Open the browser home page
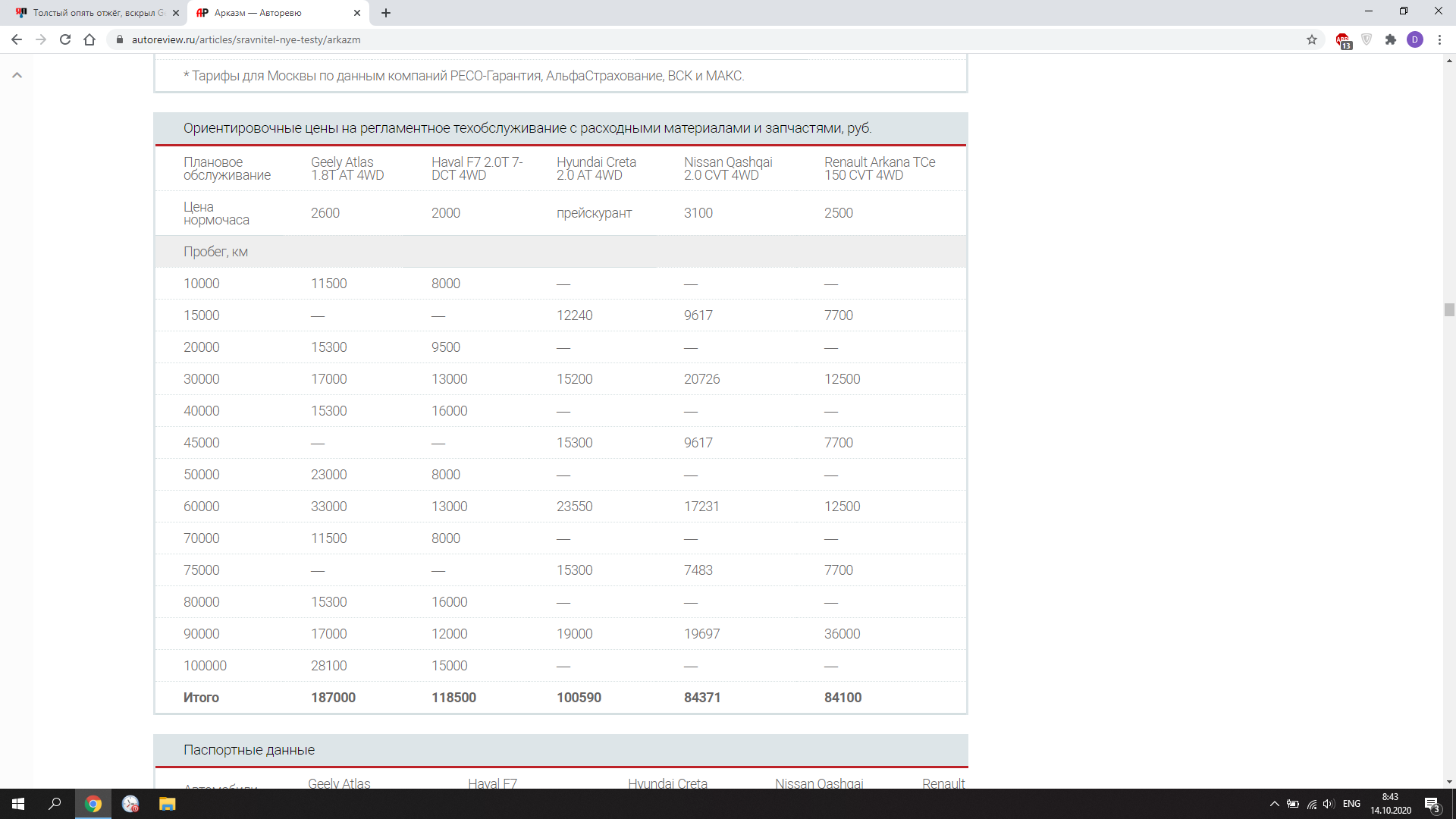 click(x=89, y=39)
